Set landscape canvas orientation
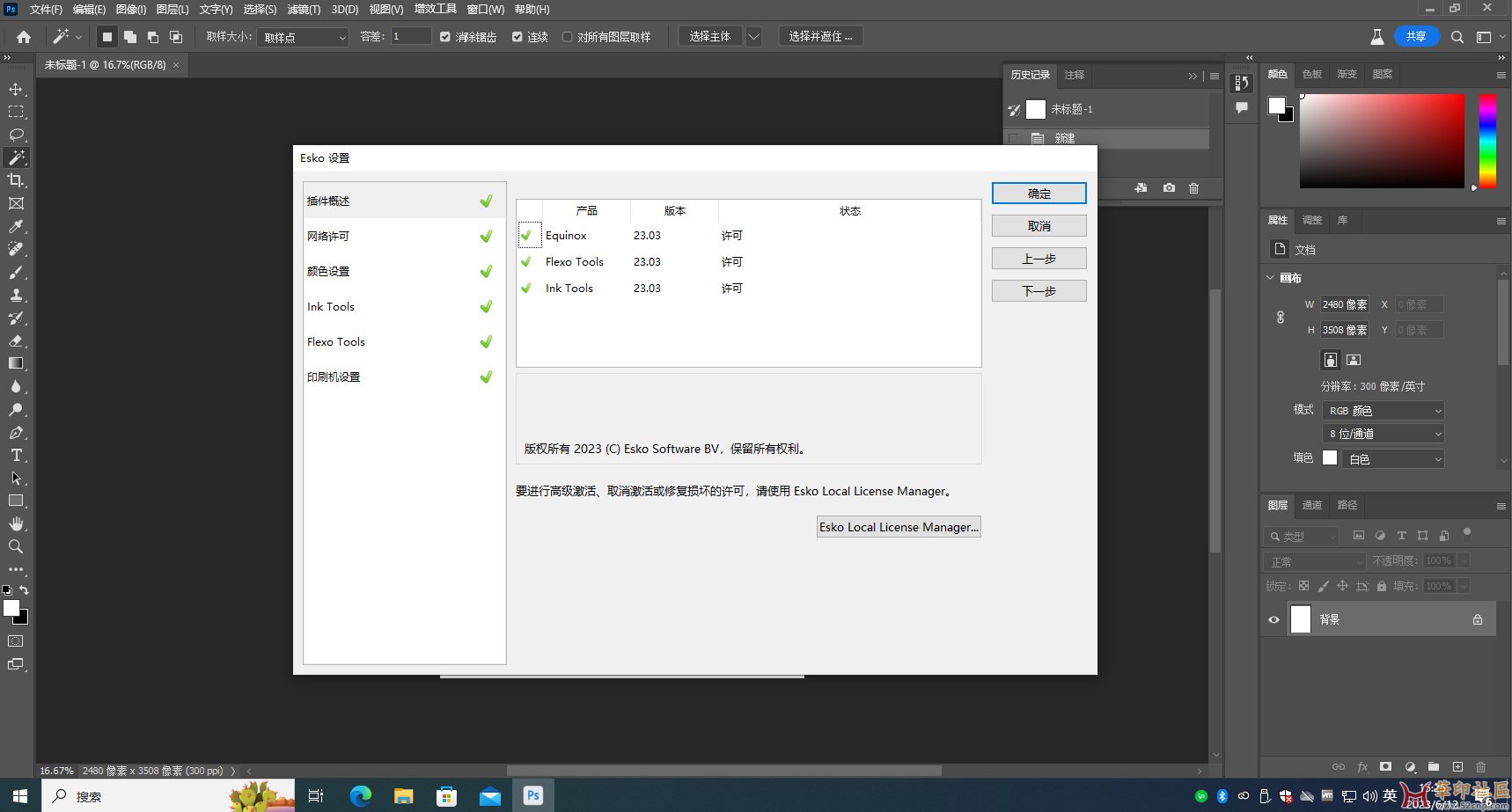The height and width of the screenshot is (812, 1512). point(1354,360)
